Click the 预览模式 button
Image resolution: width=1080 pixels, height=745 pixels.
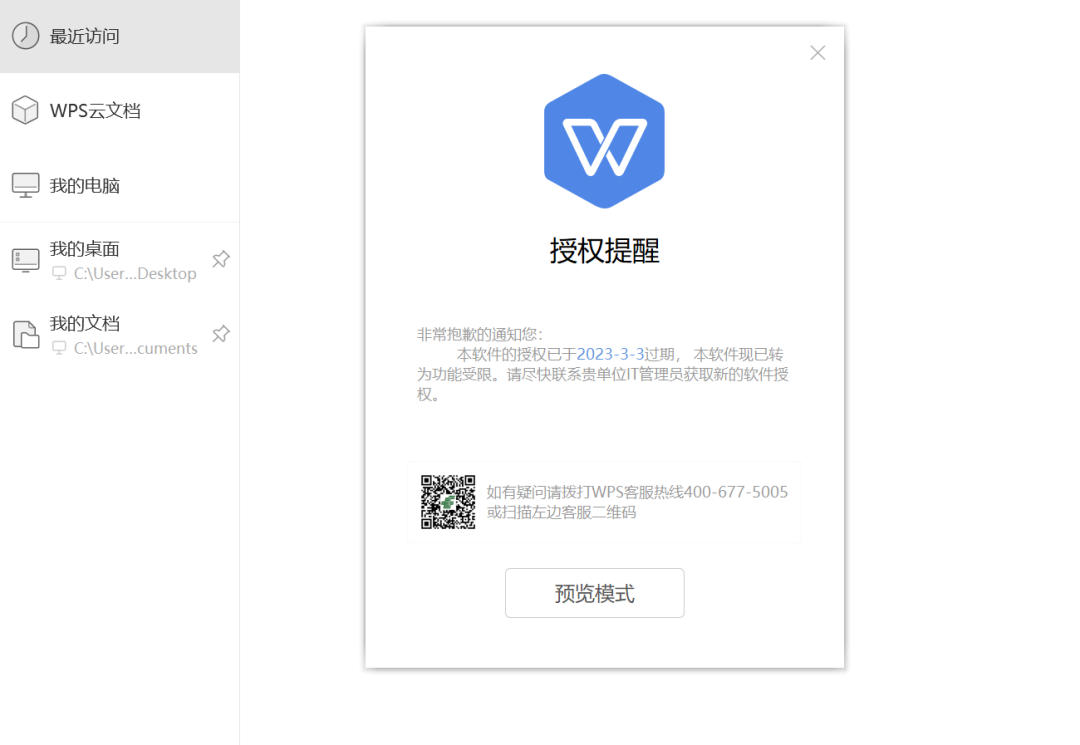point(594,593)
